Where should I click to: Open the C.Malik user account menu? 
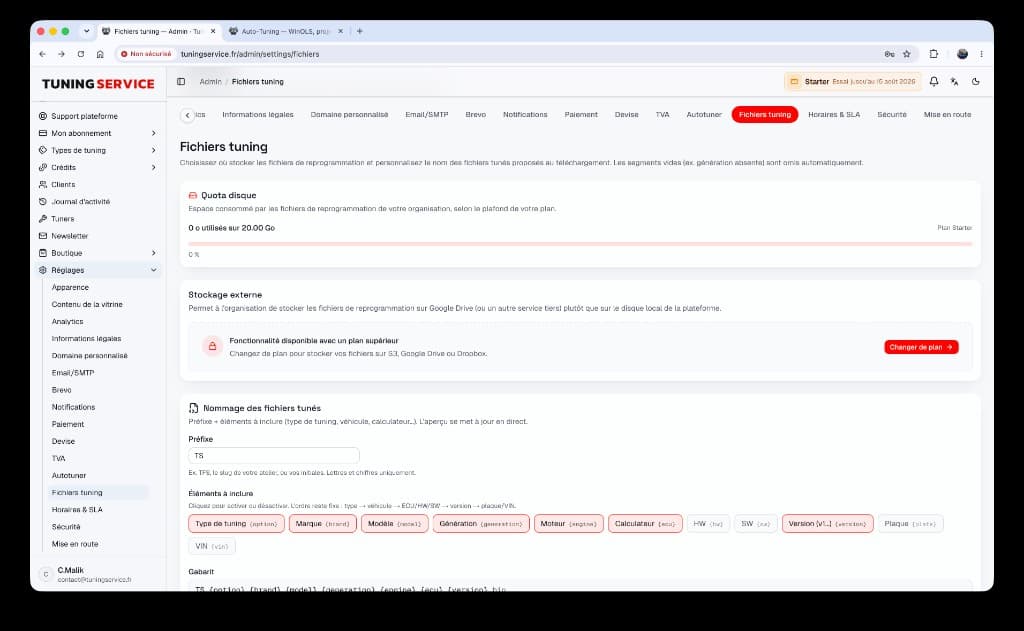pyautogui.click(x=98, y=574)
